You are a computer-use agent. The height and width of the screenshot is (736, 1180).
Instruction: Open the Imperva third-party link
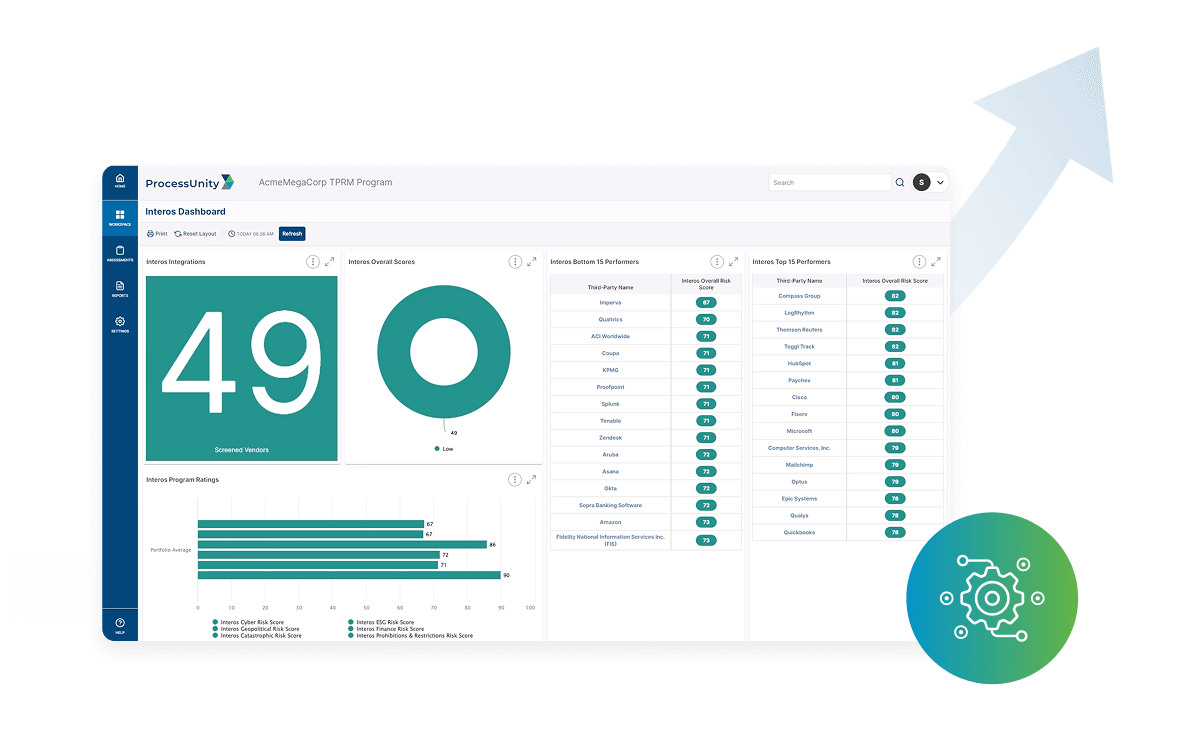click(x=610, y=302)
